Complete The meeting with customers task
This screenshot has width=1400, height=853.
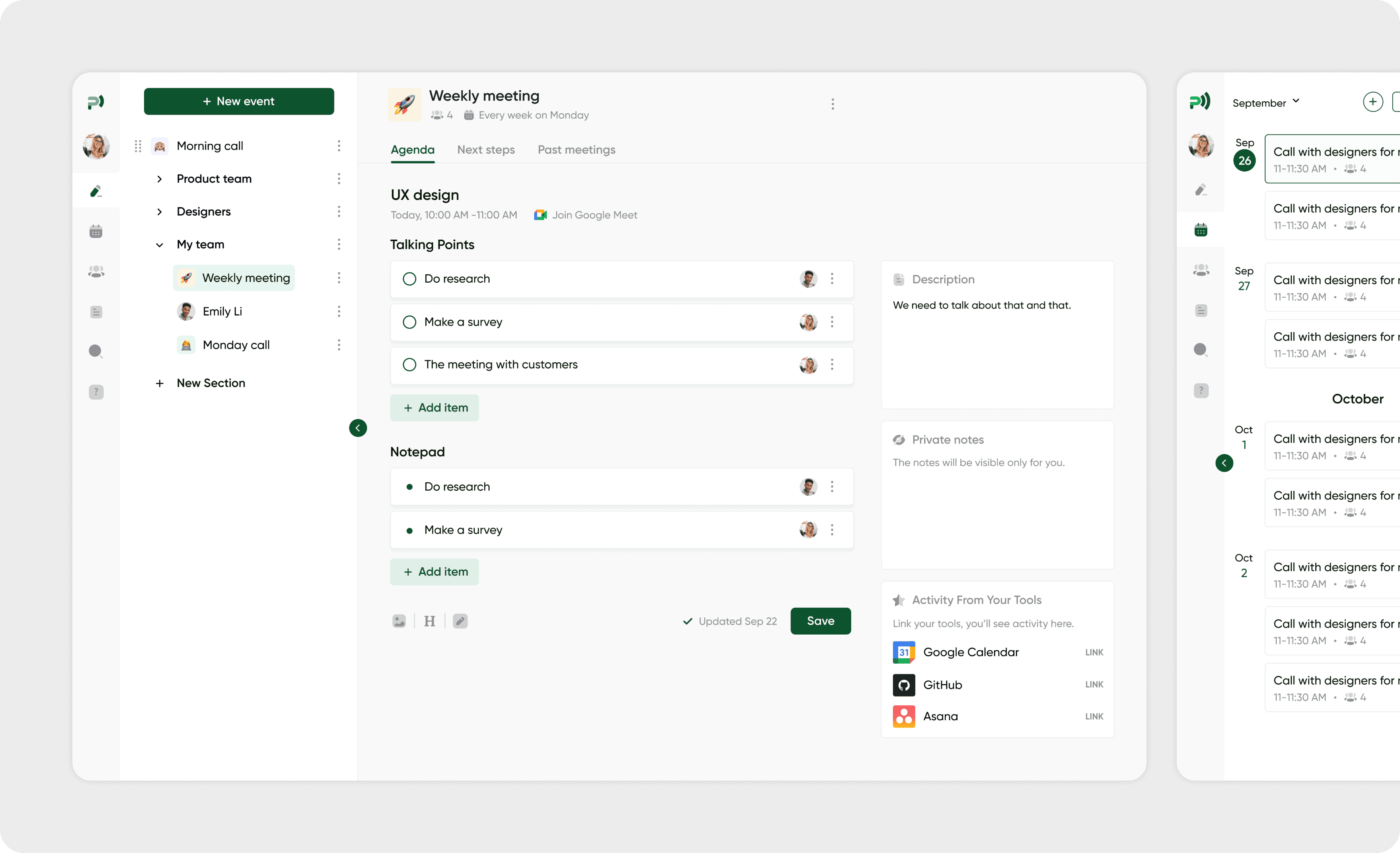(409, 365)
